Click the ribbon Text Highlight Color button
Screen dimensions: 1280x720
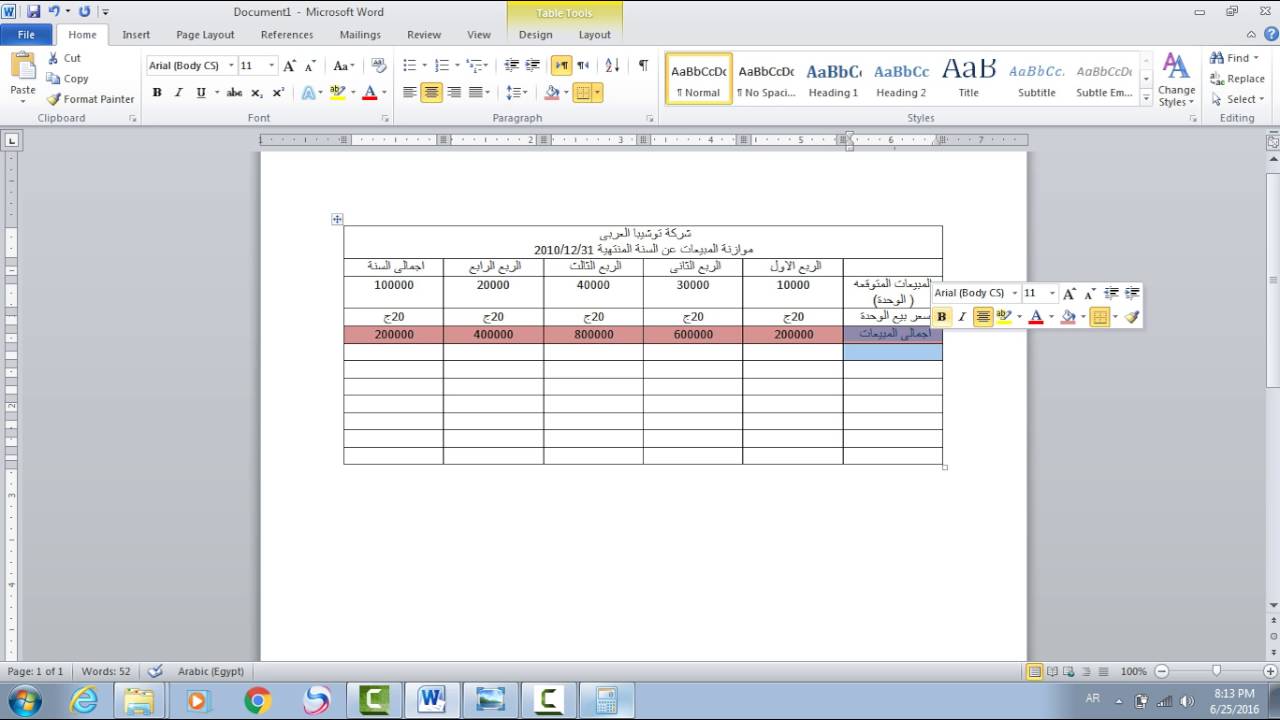[337, 92]
